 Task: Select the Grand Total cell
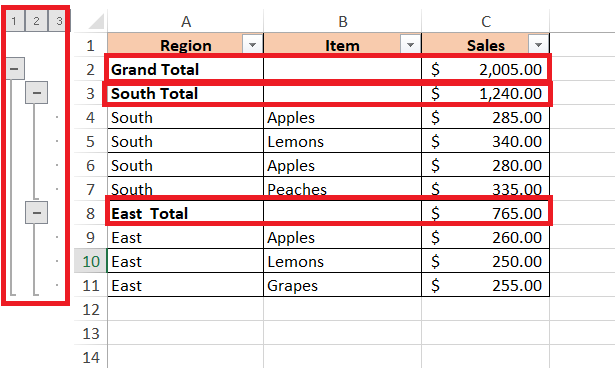(x=186, y=69)
